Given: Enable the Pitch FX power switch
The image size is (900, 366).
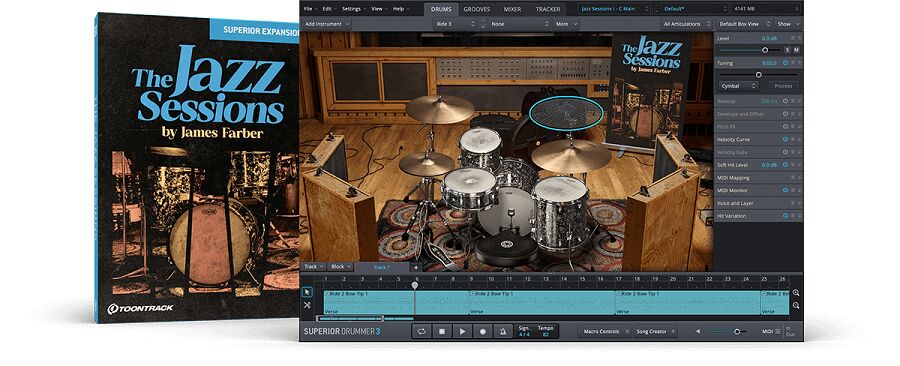Looking at the screenshot, I should [x=785, y=126].
